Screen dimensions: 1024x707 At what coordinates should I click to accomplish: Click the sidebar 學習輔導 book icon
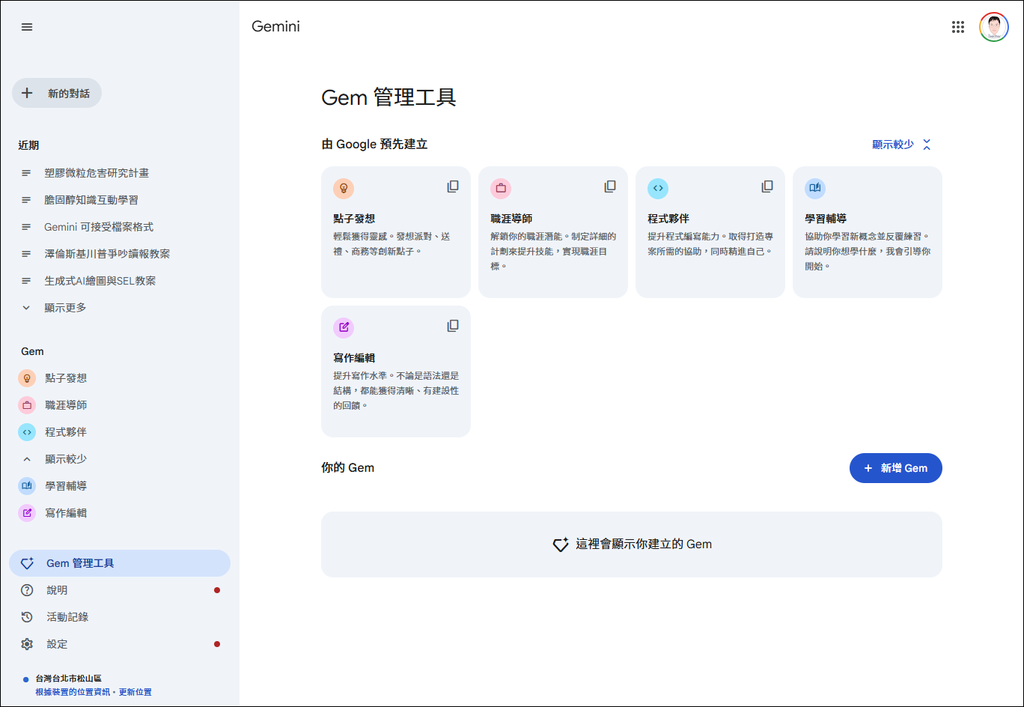[27, 486]
